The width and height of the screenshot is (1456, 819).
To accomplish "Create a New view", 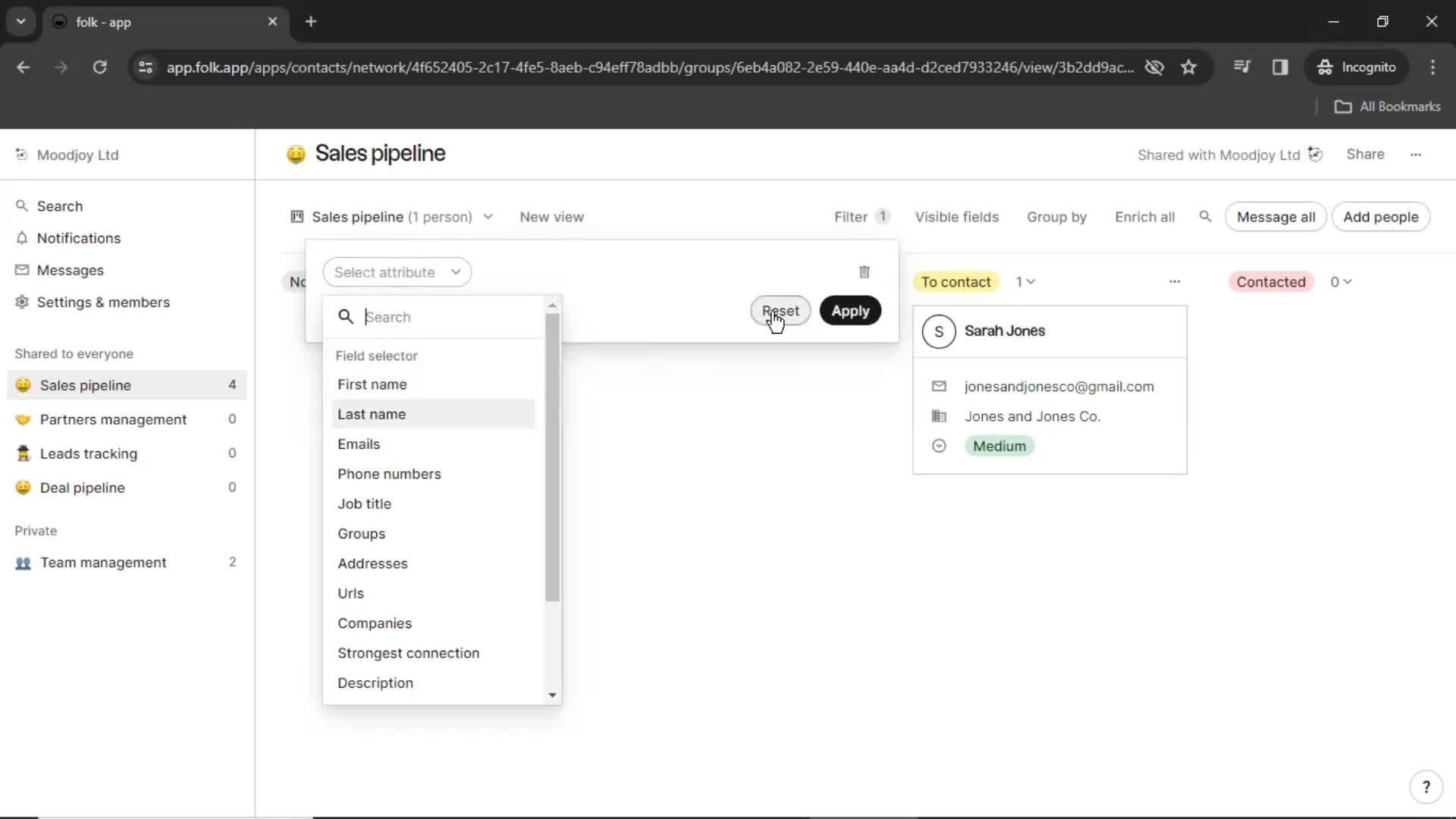I will click(x=551, y=217).
